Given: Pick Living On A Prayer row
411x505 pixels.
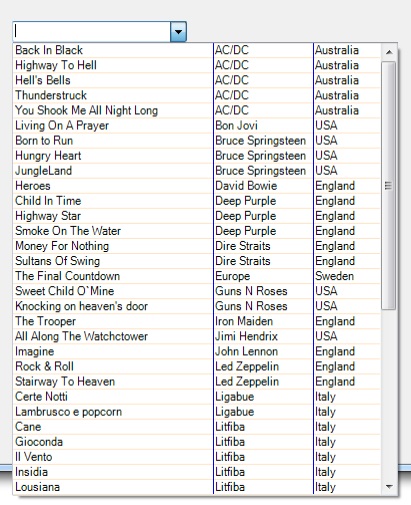Looking at the screenshot, I should pyautogui.click(x=197, y=125).
